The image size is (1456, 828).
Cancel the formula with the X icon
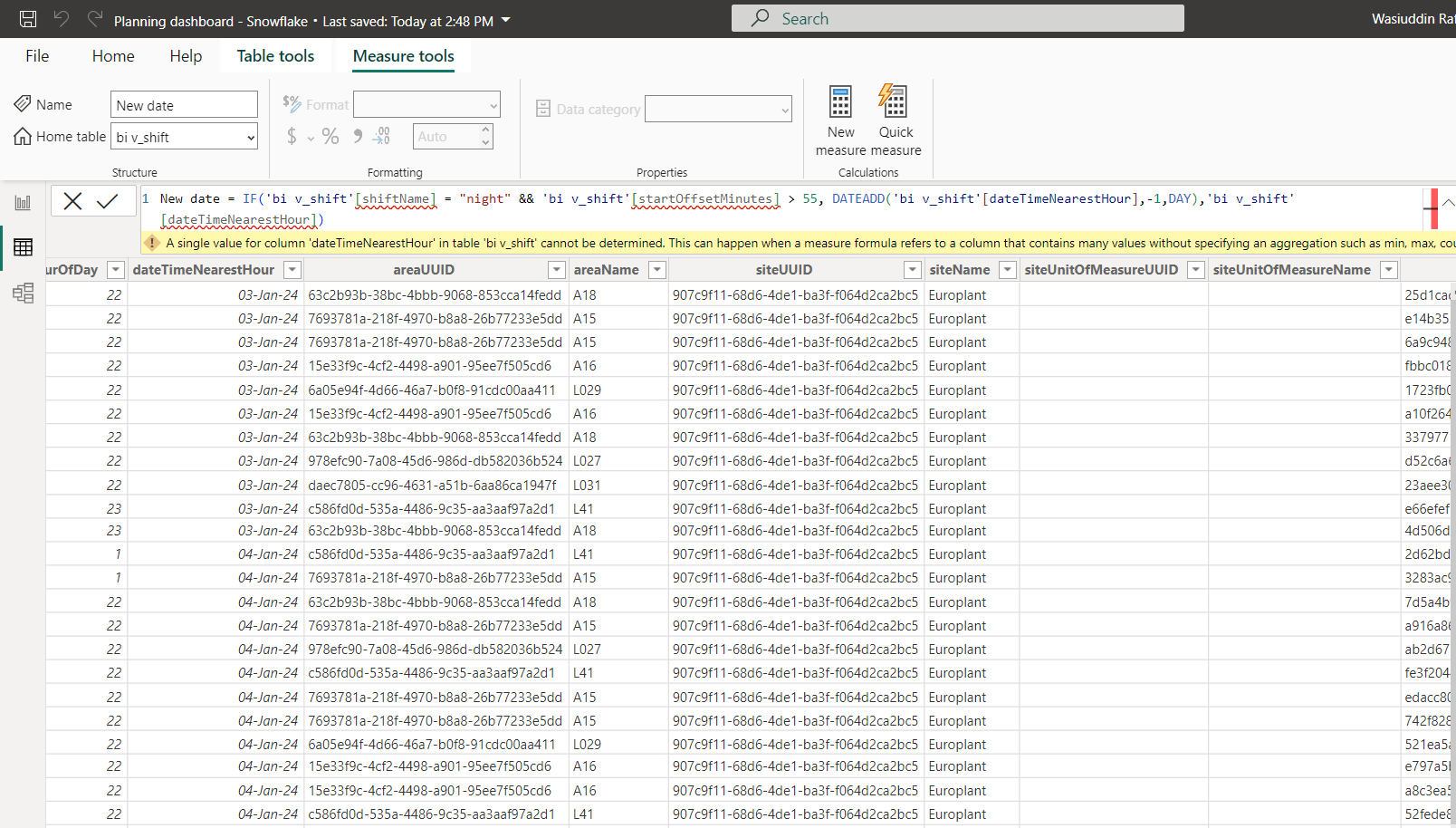click(x=73, y=201)
